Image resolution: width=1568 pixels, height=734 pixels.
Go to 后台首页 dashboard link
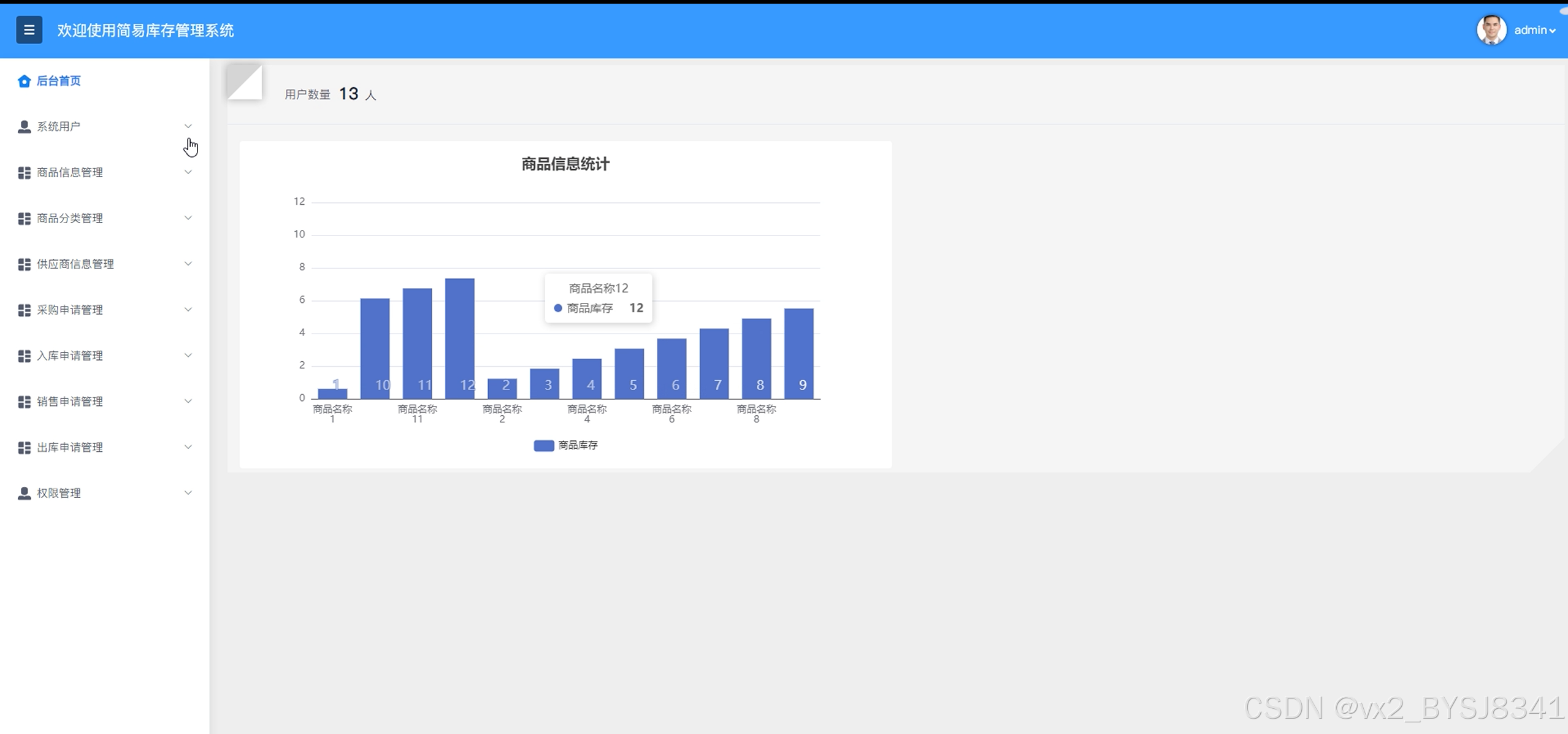tap(58, 81)
